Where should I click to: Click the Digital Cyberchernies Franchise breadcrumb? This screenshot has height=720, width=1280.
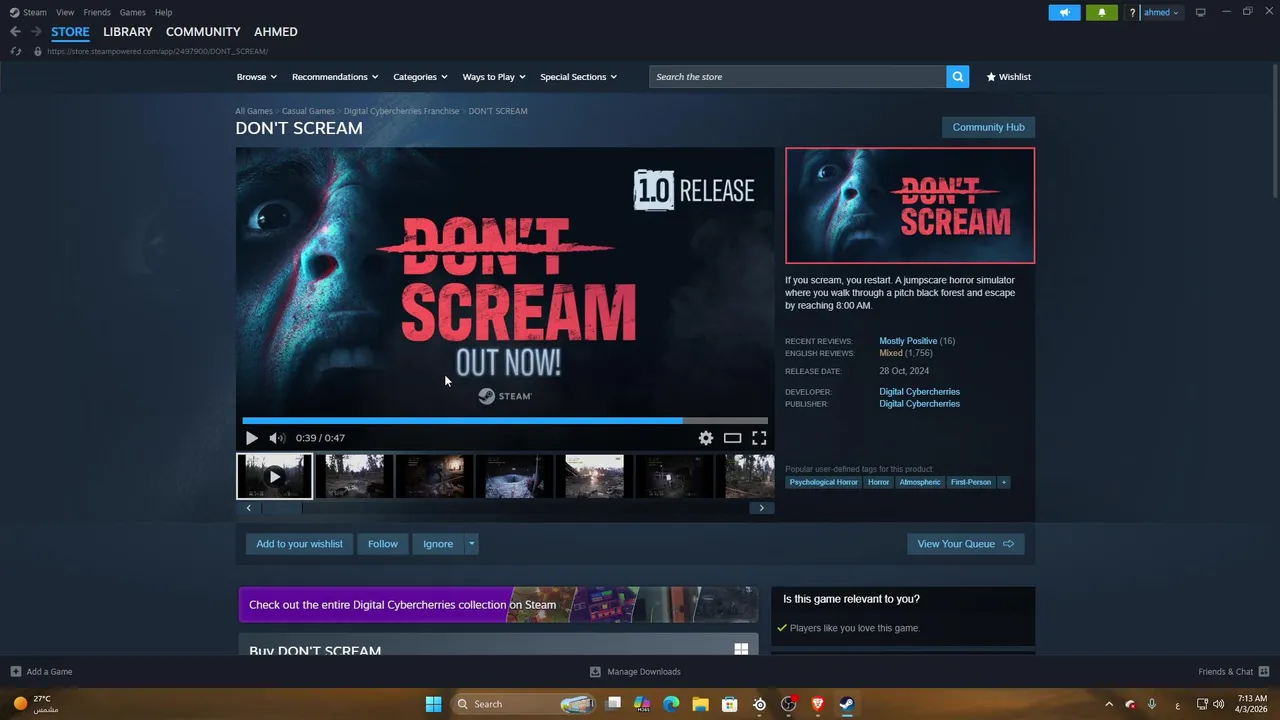[401, 111]
